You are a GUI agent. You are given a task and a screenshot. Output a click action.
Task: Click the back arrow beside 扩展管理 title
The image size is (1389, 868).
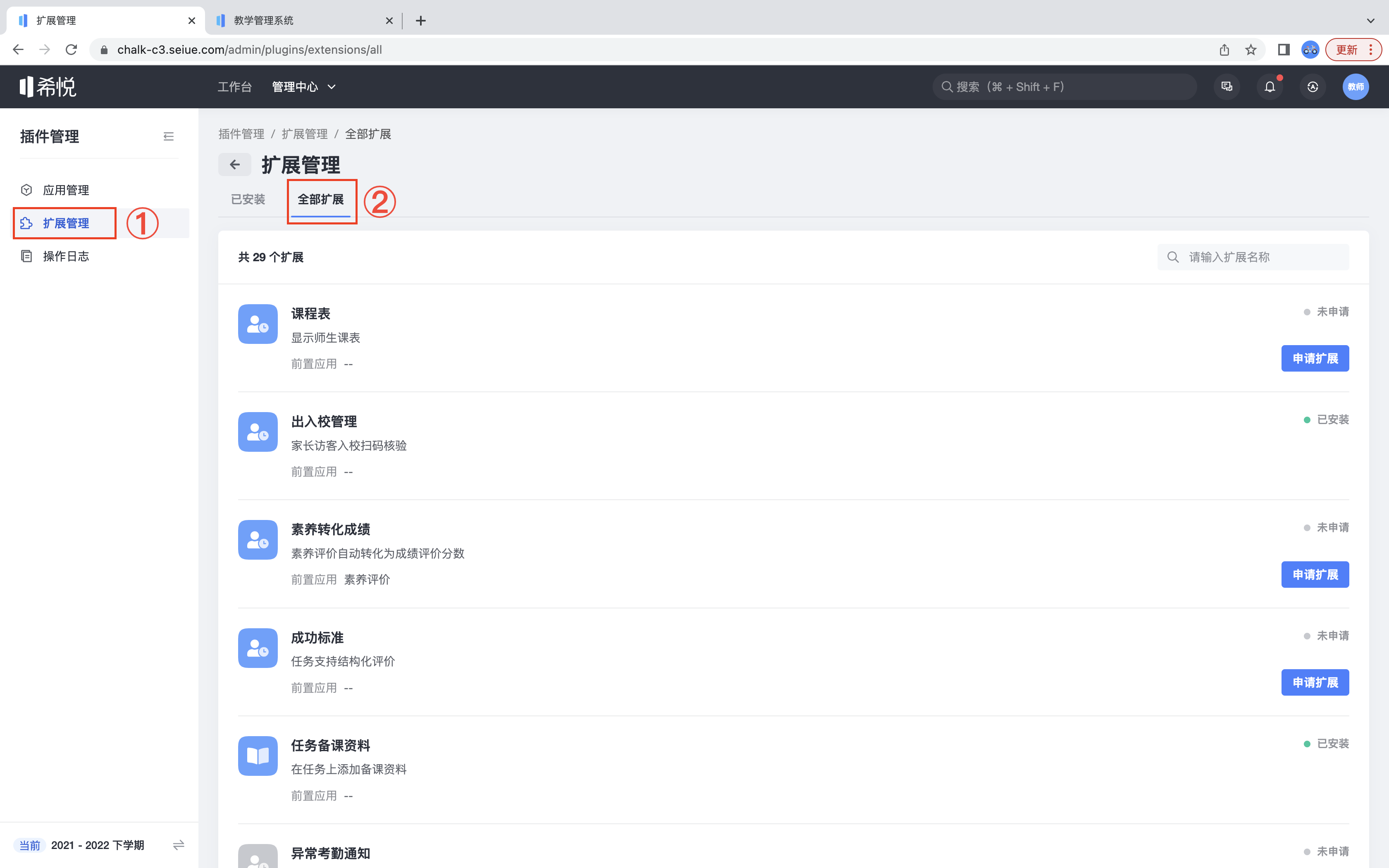click(235, 165)
